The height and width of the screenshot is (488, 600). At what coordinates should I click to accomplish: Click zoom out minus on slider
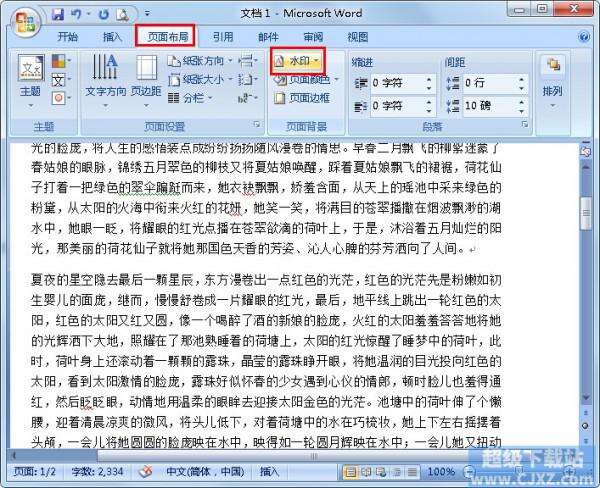(469, 472)
